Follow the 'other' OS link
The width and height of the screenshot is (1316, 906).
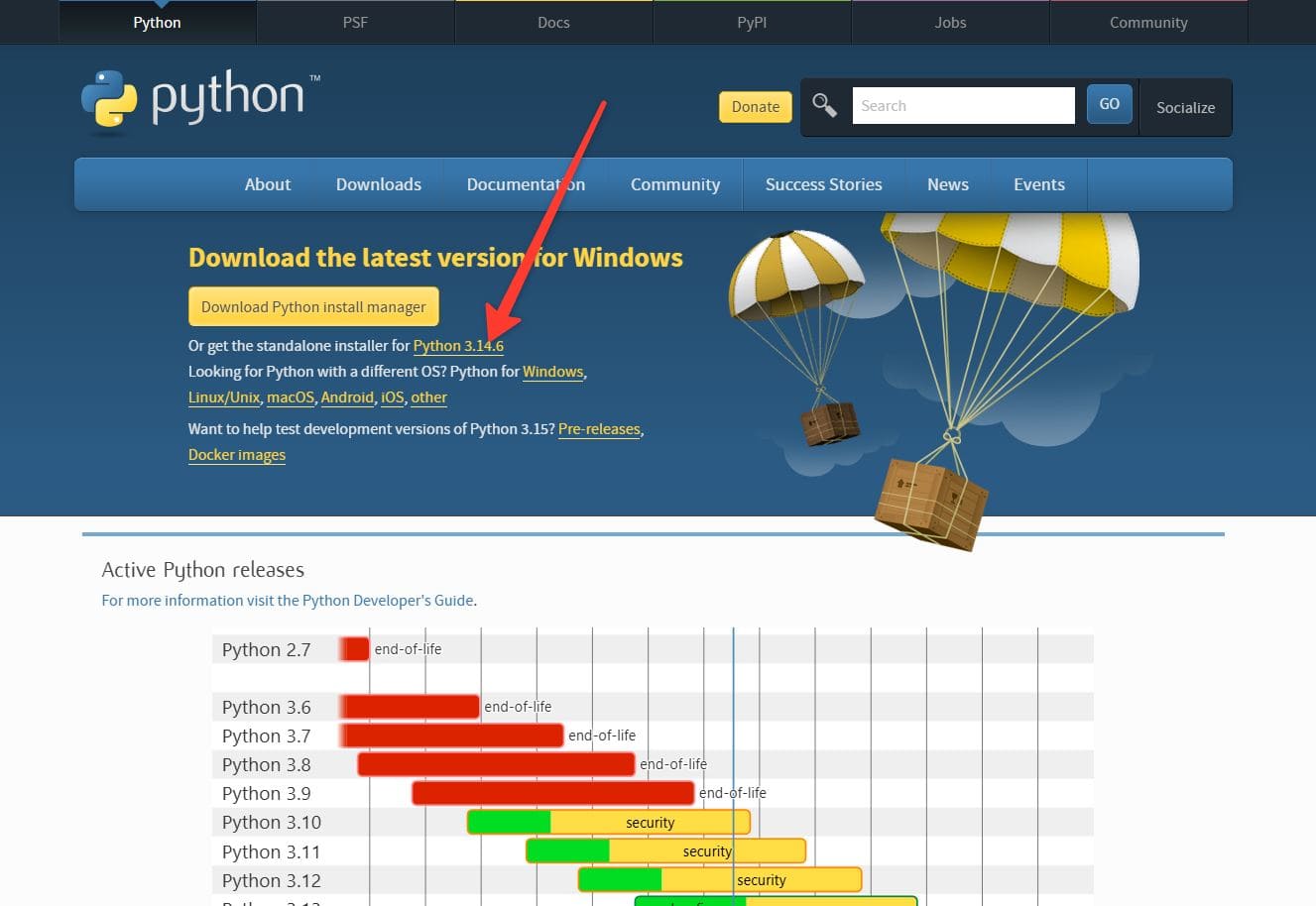[428, 397]
